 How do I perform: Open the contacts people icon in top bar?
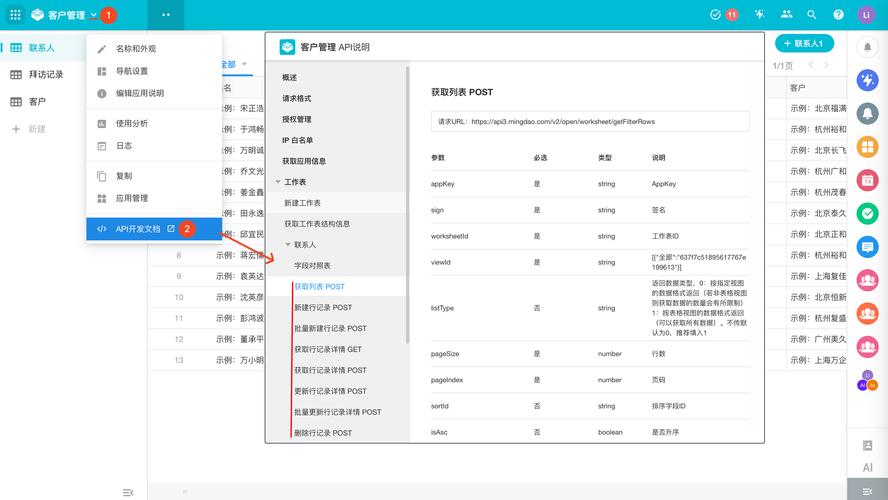[786, 15]
